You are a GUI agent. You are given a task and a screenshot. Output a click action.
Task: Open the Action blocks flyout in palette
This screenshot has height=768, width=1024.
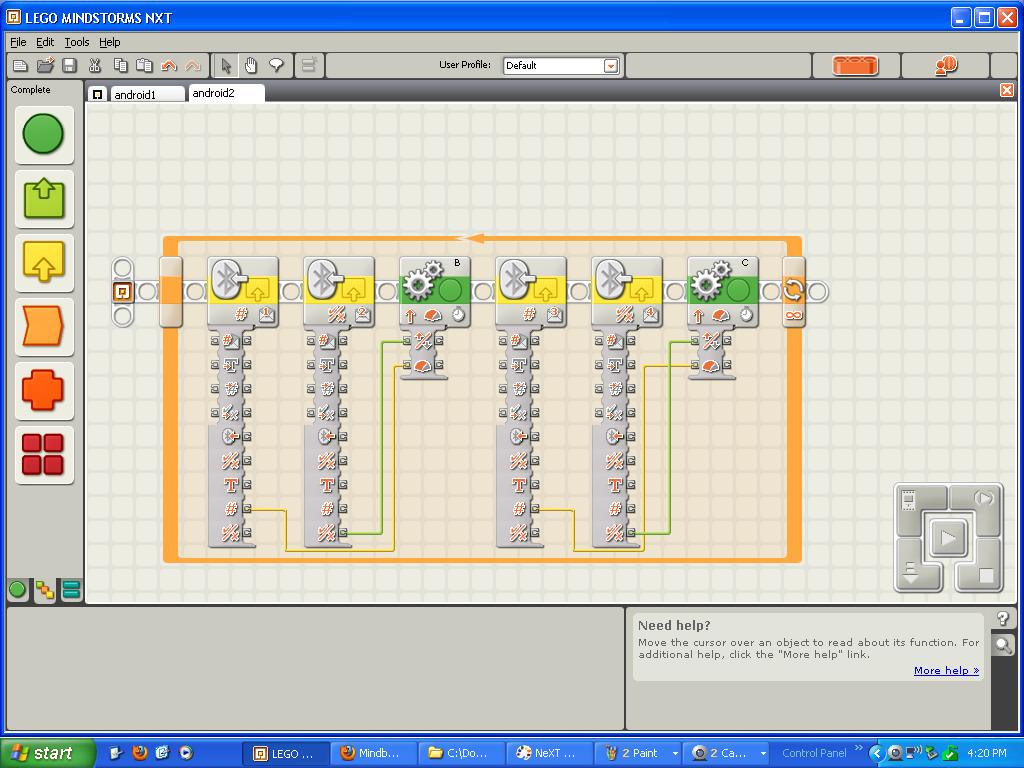point(43,198)
